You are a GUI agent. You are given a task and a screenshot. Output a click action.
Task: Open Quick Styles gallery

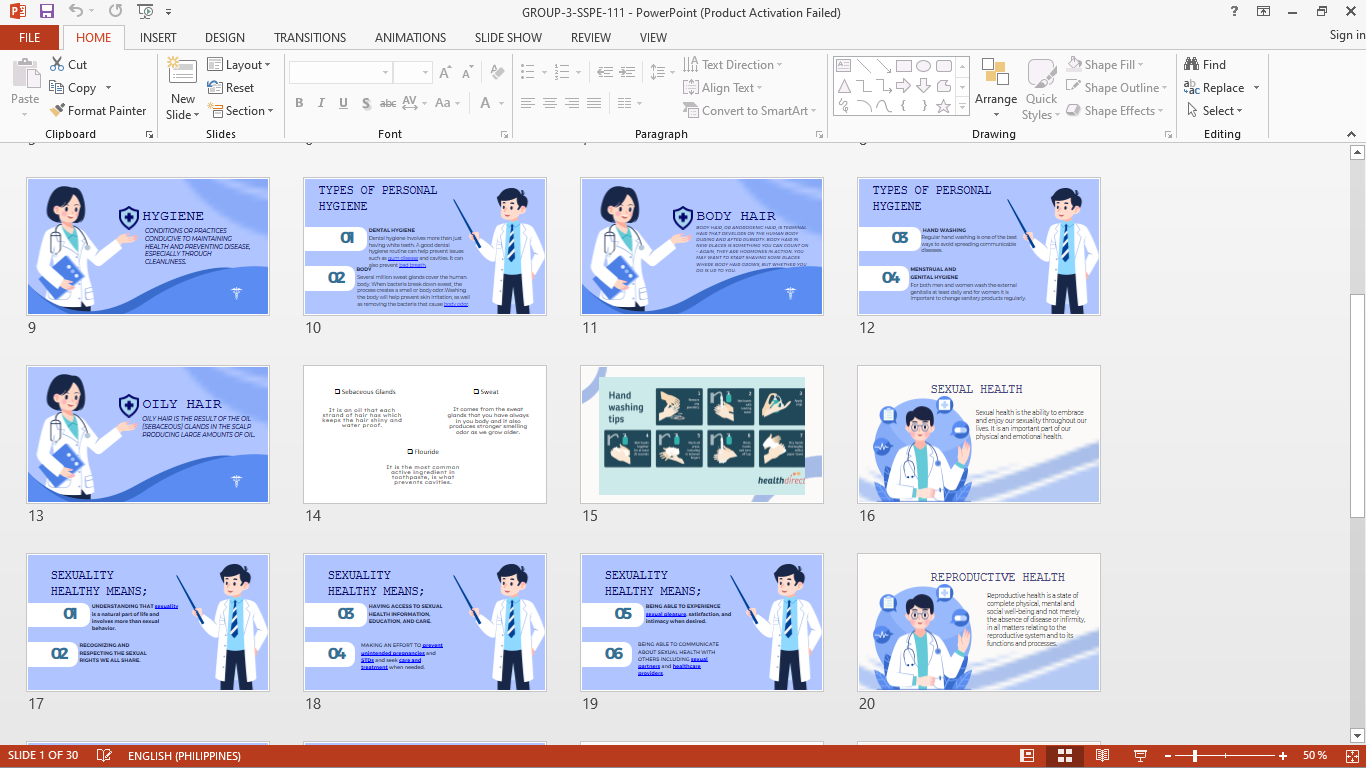pos(1041,88)
